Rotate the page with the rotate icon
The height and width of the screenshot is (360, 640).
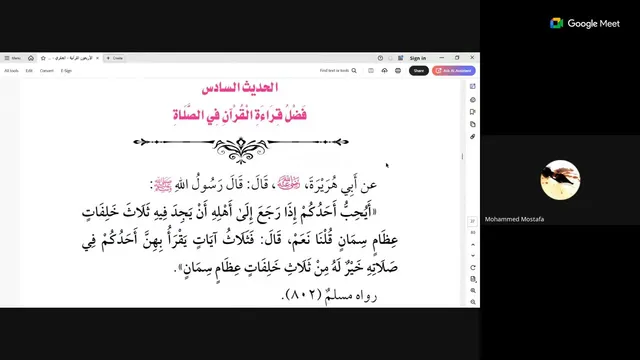(x=473, y=268)
